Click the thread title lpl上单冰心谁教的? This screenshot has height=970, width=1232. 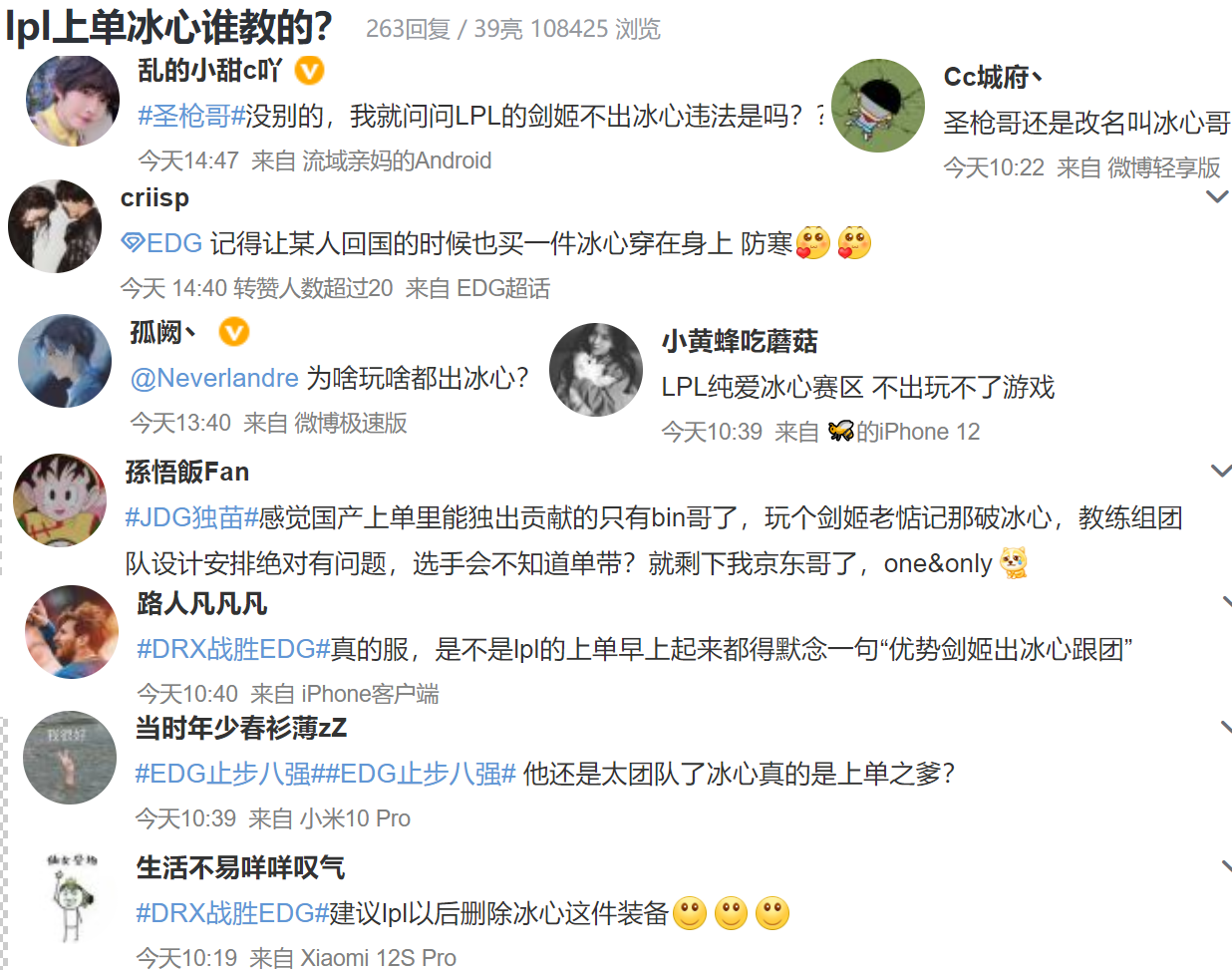click(x=168, y=27)
